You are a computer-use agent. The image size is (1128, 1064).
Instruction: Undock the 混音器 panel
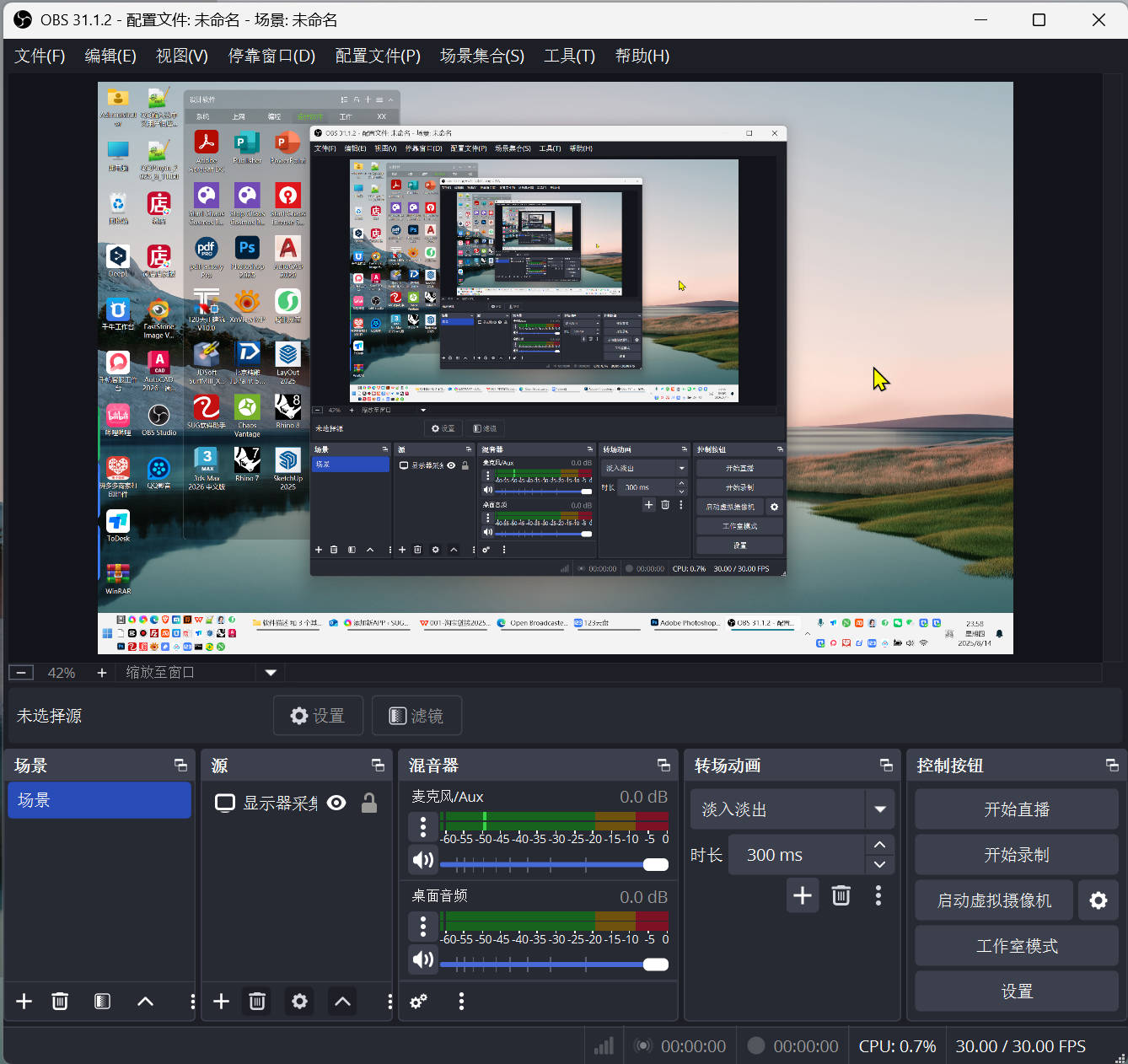[x=663, y=765]
